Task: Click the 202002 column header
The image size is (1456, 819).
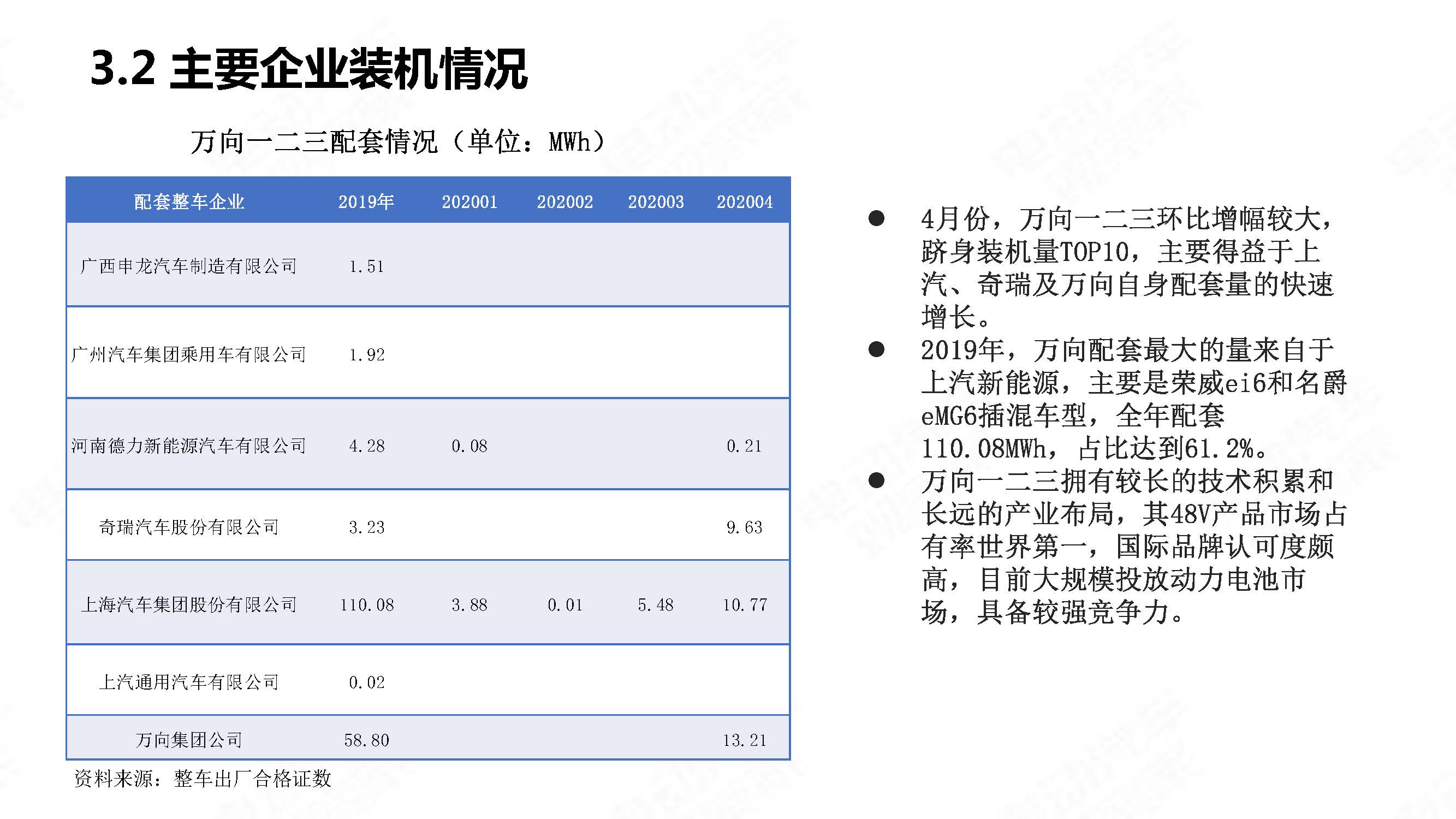Action: 564,202
